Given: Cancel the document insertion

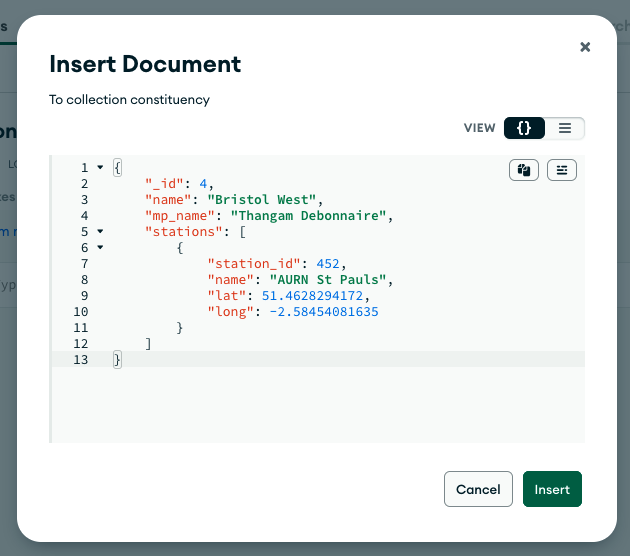Looking at the screenshot, I should [478, 489].
